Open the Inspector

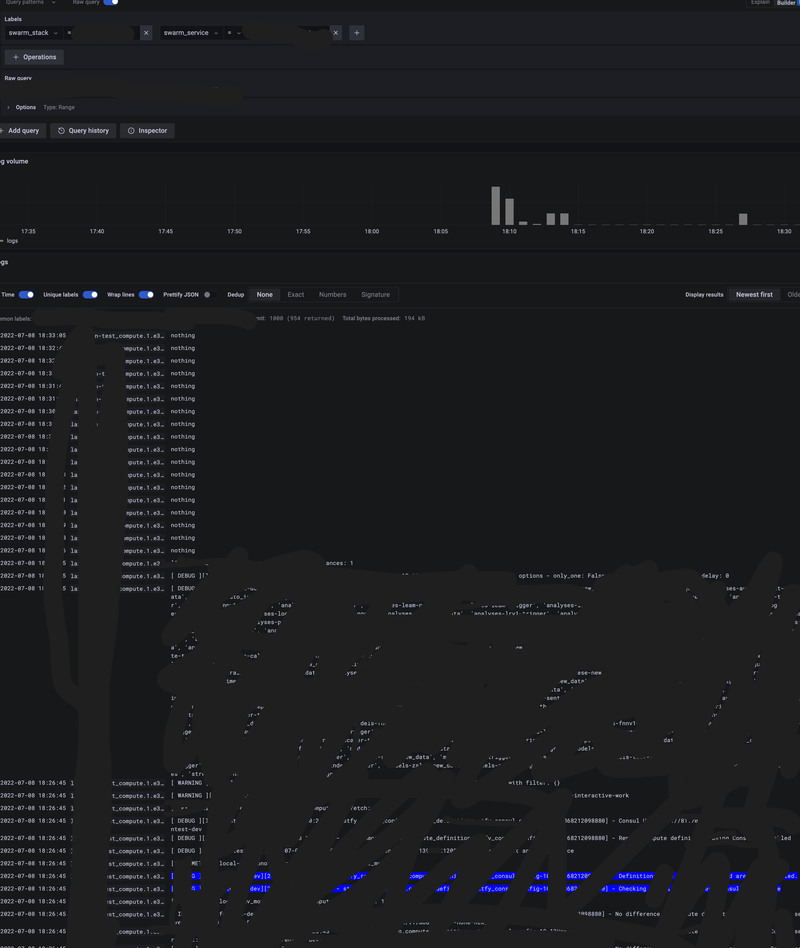pyautogui.click(x=148, y=131)
